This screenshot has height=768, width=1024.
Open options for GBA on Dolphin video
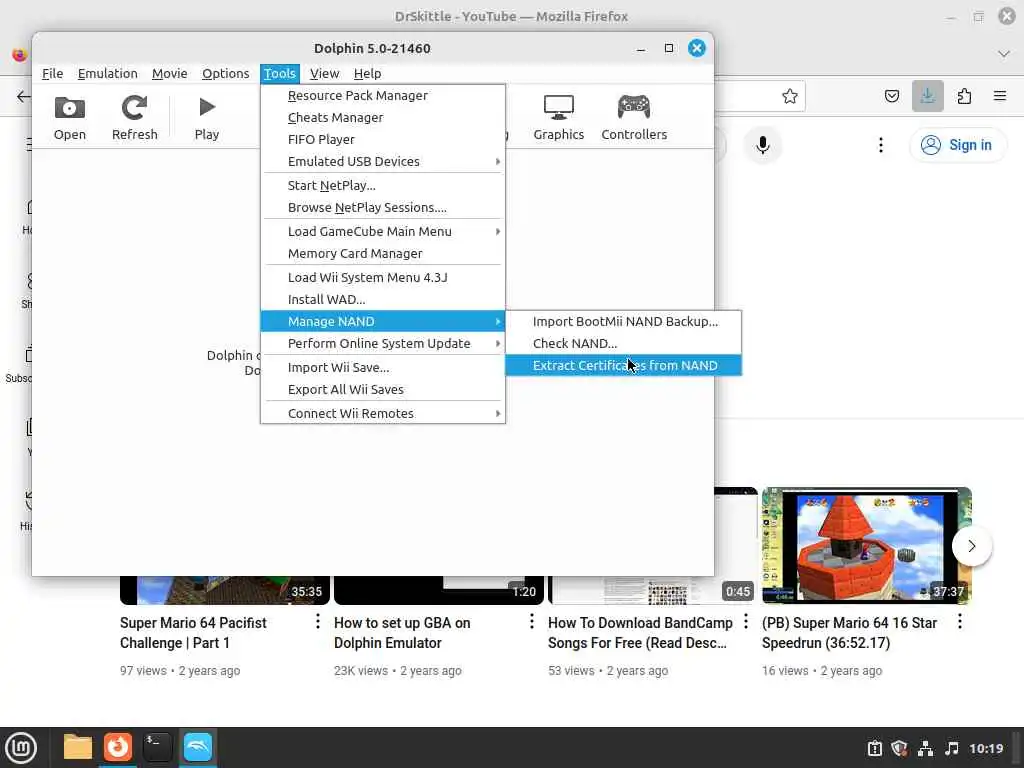532,622
